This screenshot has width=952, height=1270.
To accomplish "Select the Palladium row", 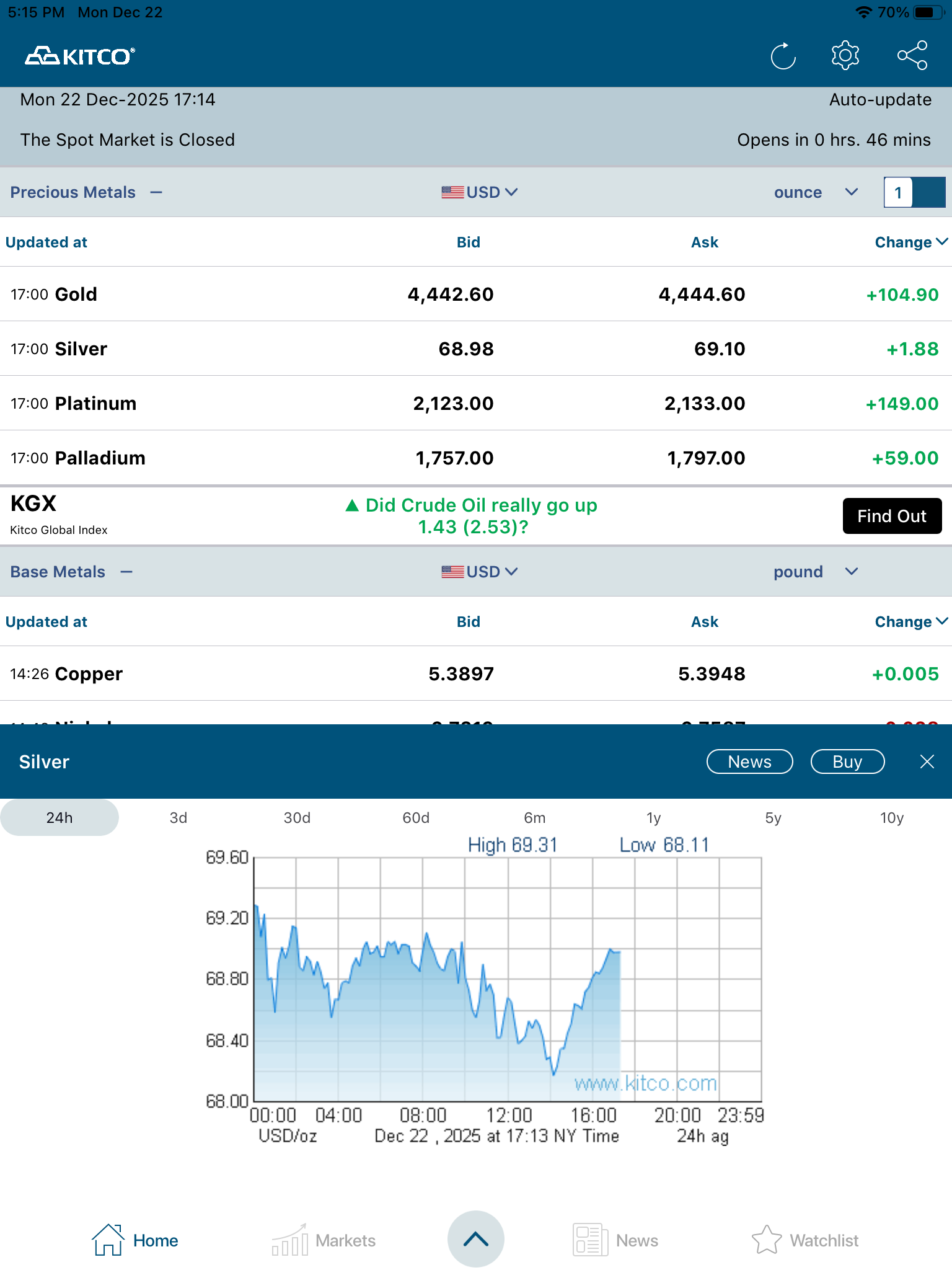I will 476,458.
